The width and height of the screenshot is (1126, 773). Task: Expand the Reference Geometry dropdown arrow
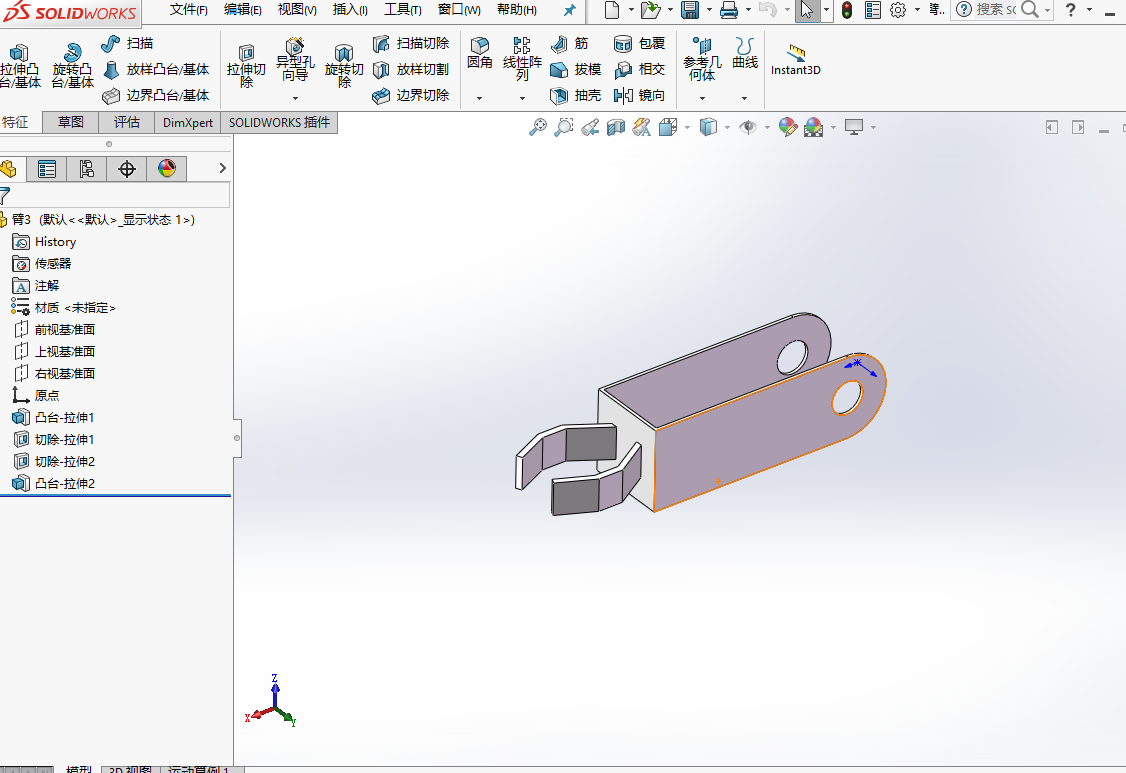[x=702, y=98]
